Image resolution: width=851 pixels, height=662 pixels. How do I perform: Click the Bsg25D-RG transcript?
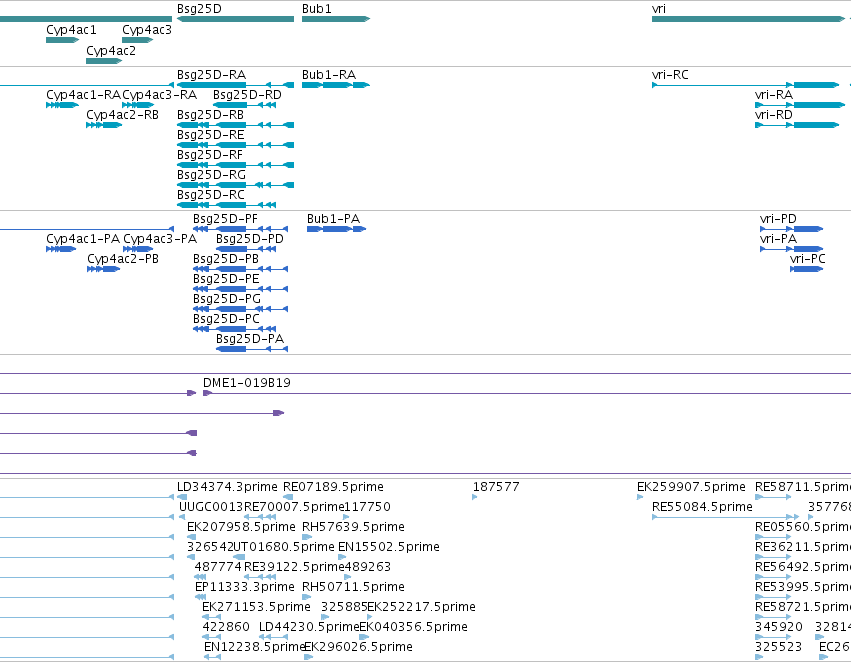click(236, 185)
